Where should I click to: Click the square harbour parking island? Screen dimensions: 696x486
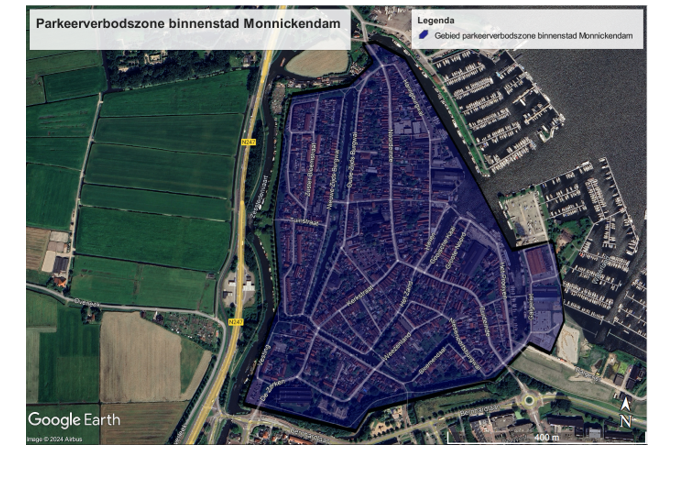[526, 216]
